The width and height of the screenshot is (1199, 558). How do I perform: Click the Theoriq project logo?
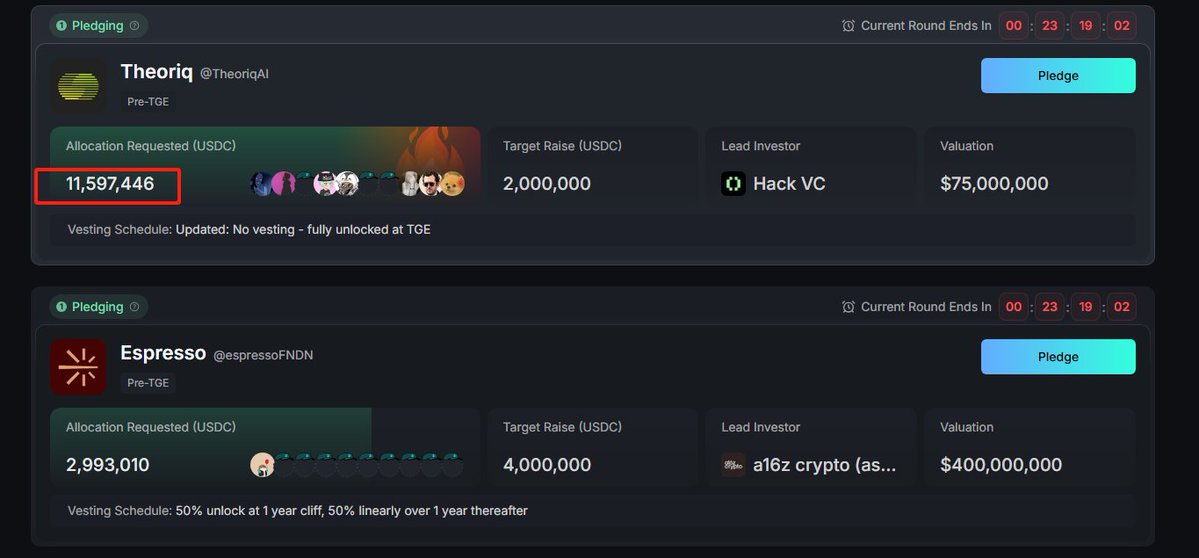pyautogui.click(x=79, y=86)
